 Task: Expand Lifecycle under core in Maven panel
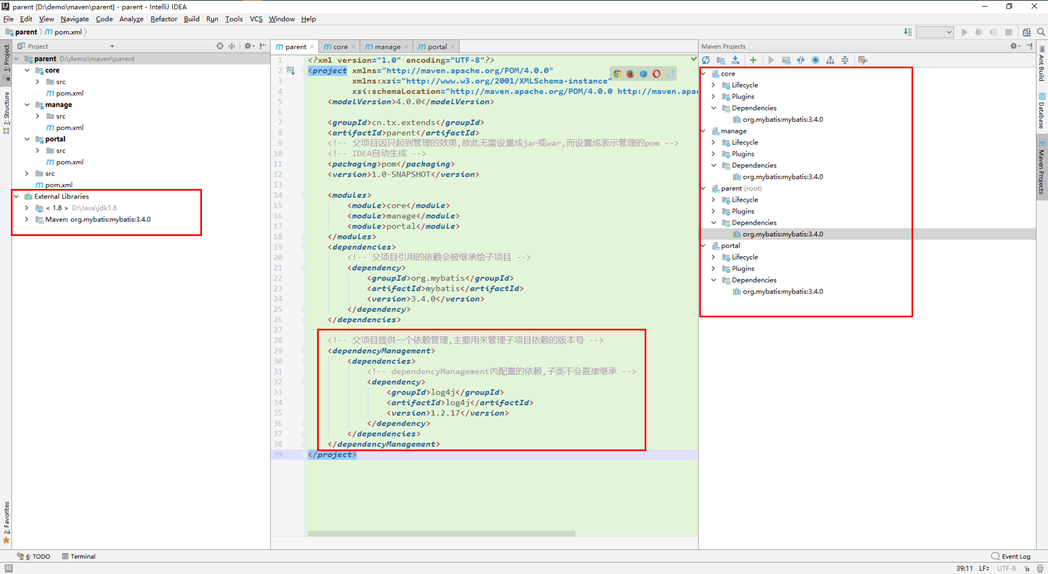[x=713, y=85]
